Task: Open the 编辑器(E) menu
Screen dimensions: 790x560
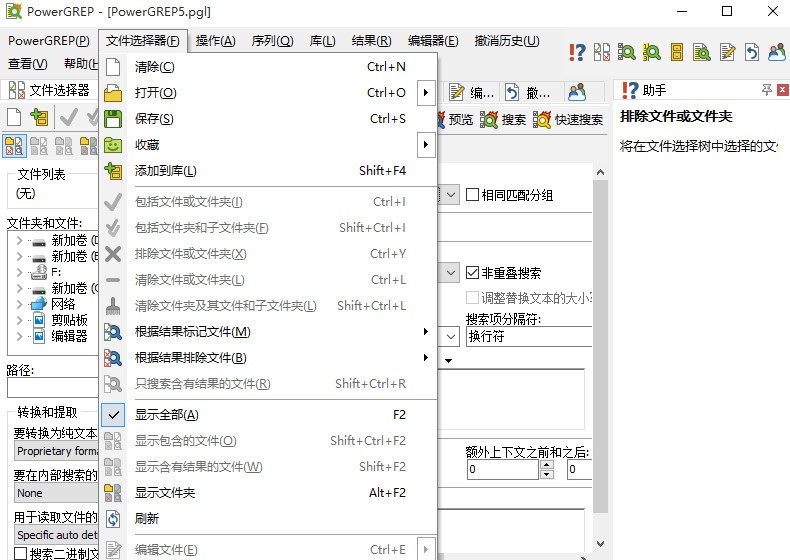Action: [x=433, y=41]
